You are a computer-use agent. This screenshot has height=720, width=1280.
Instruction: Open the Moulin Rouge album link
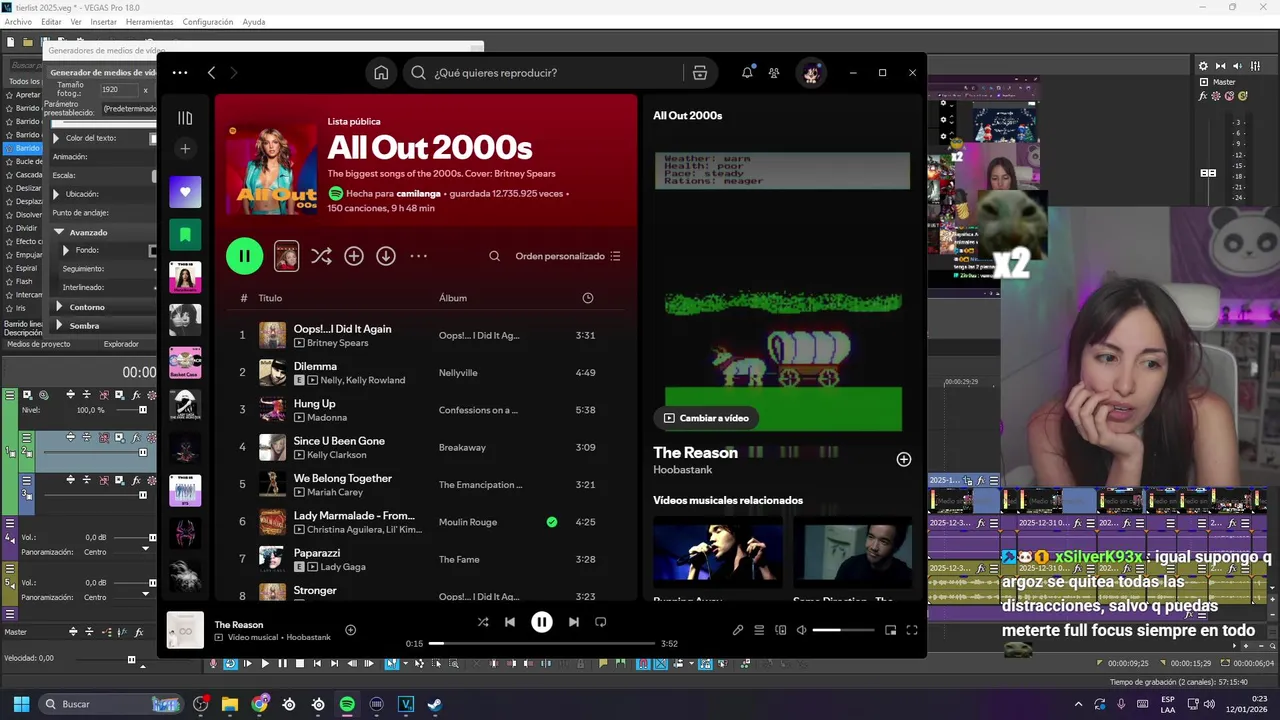tap(467, 522)
